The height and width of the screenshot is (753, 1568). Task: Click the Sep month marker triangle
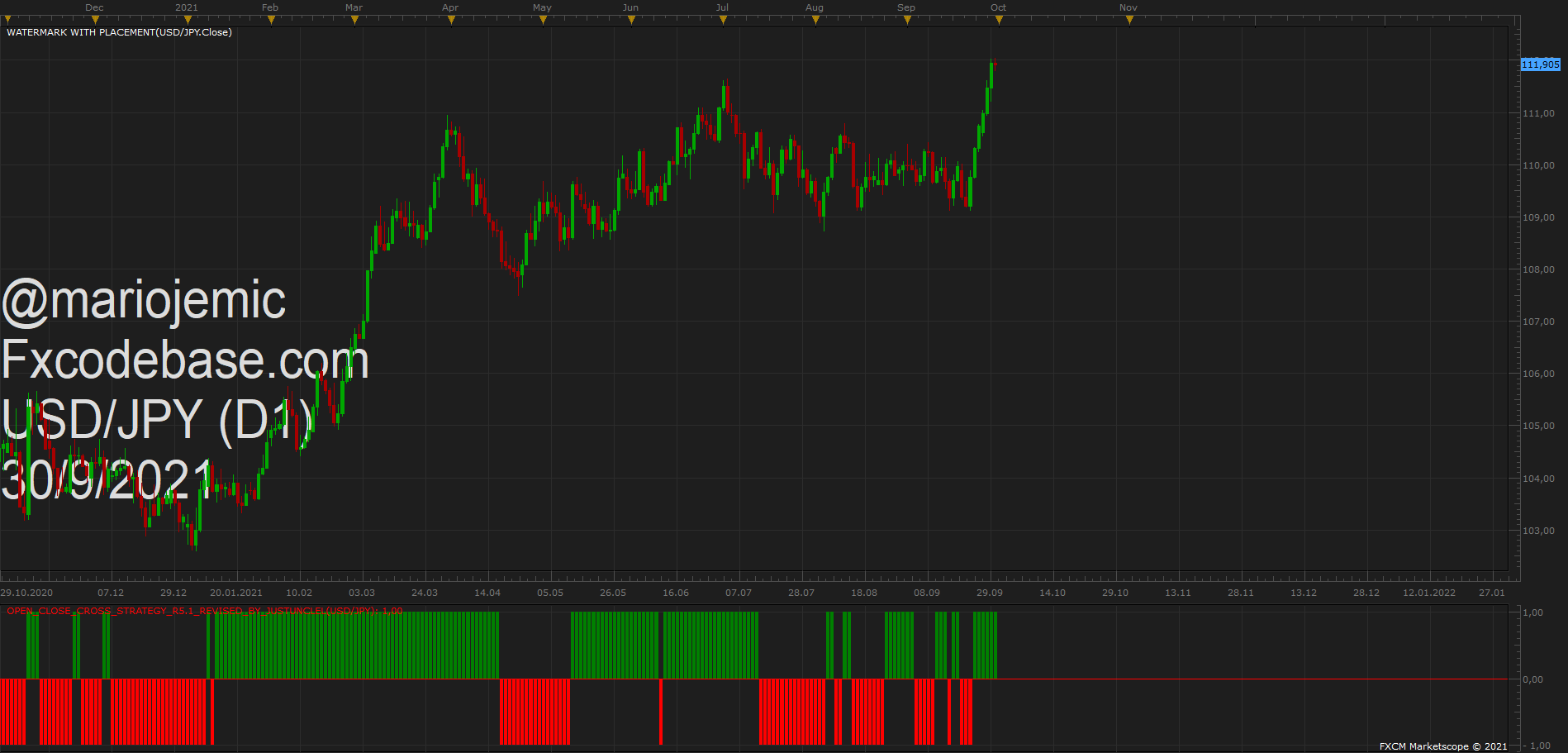[x=907, y=20]
